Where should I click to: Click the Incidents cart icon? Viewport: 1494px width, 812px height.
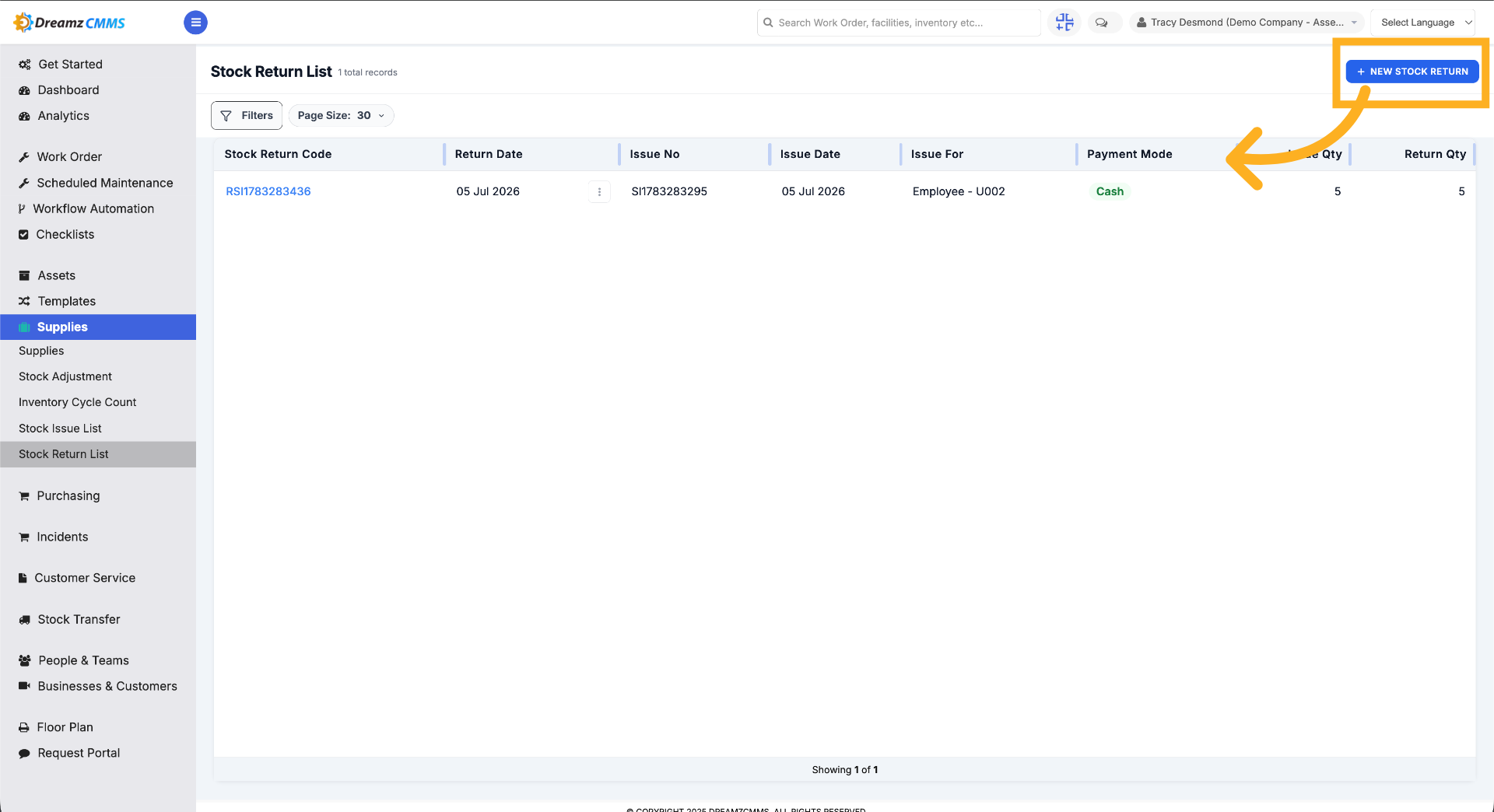pyautogui.click(x=24, y=537)
